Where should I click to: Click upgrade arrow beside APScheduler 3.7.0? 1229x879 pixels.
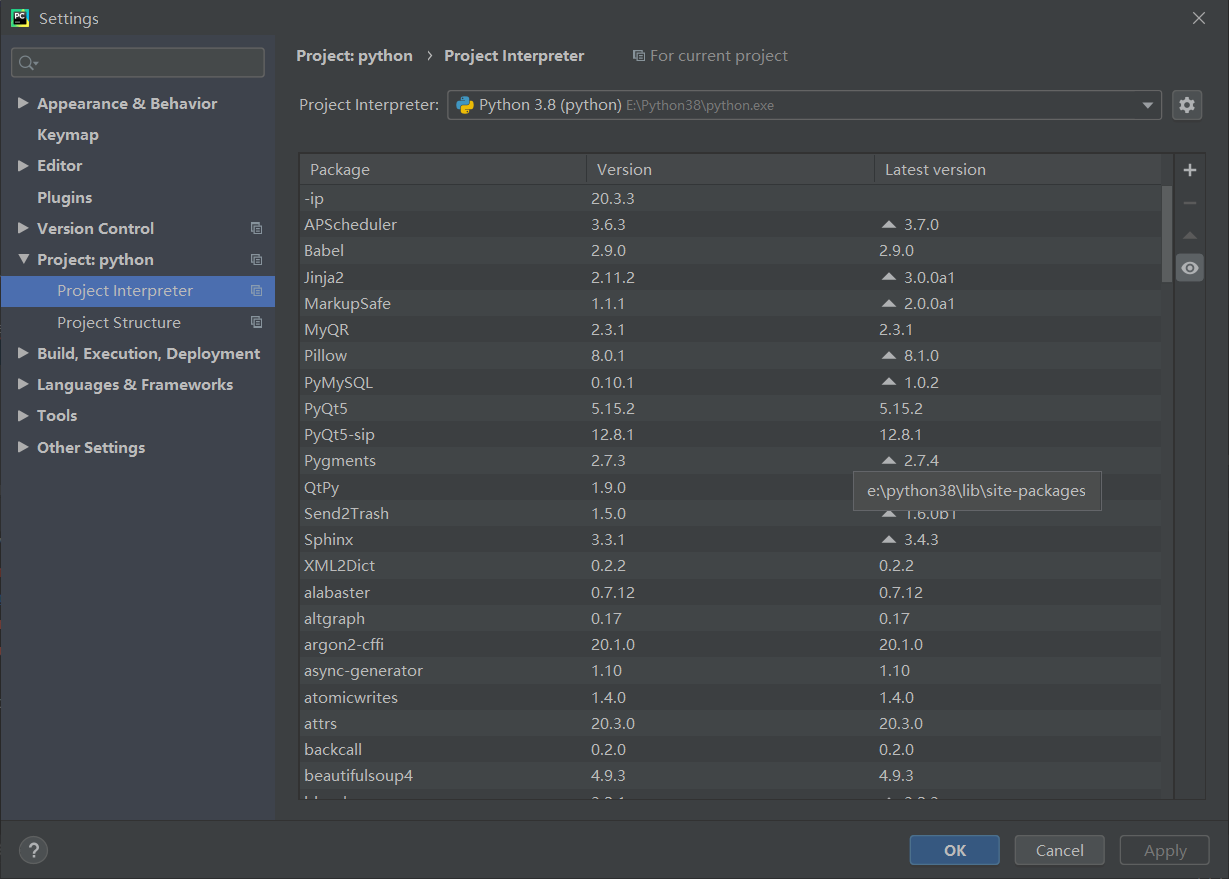[889, 224]
